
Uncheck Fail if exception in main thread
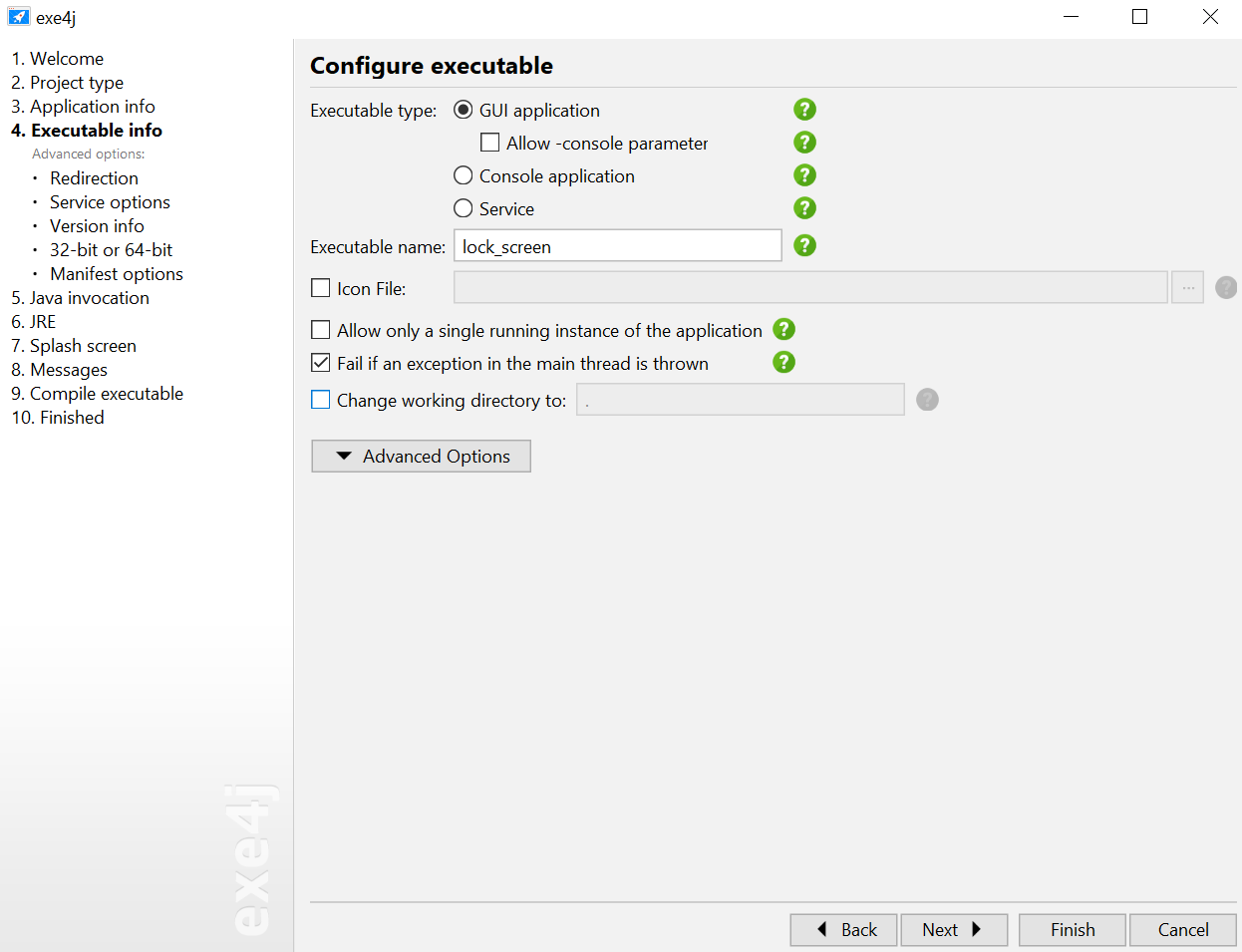(x=321, y=363)
